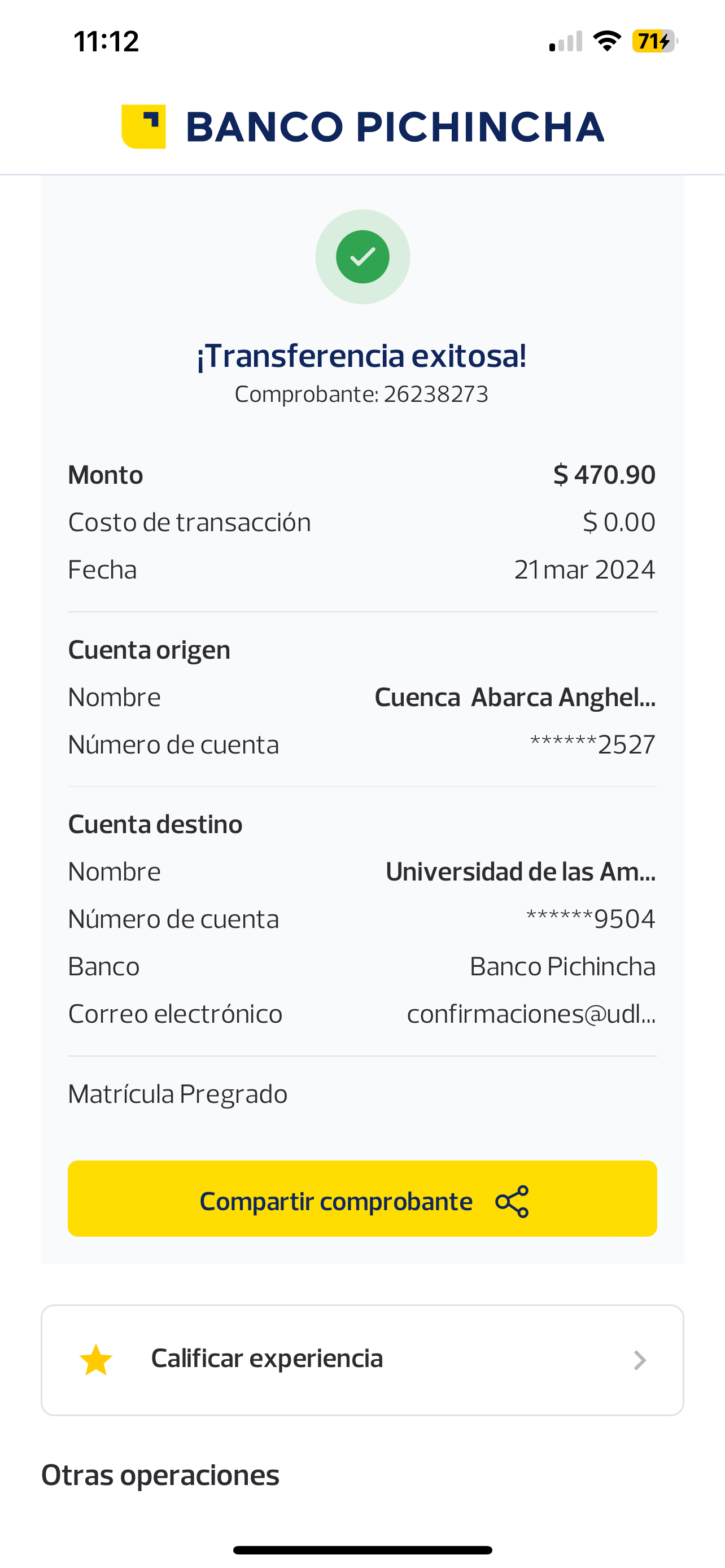Tap the transfer amount $ 470.90
The height and width of the screenshot is (1568, 725).
click(604, 475)
